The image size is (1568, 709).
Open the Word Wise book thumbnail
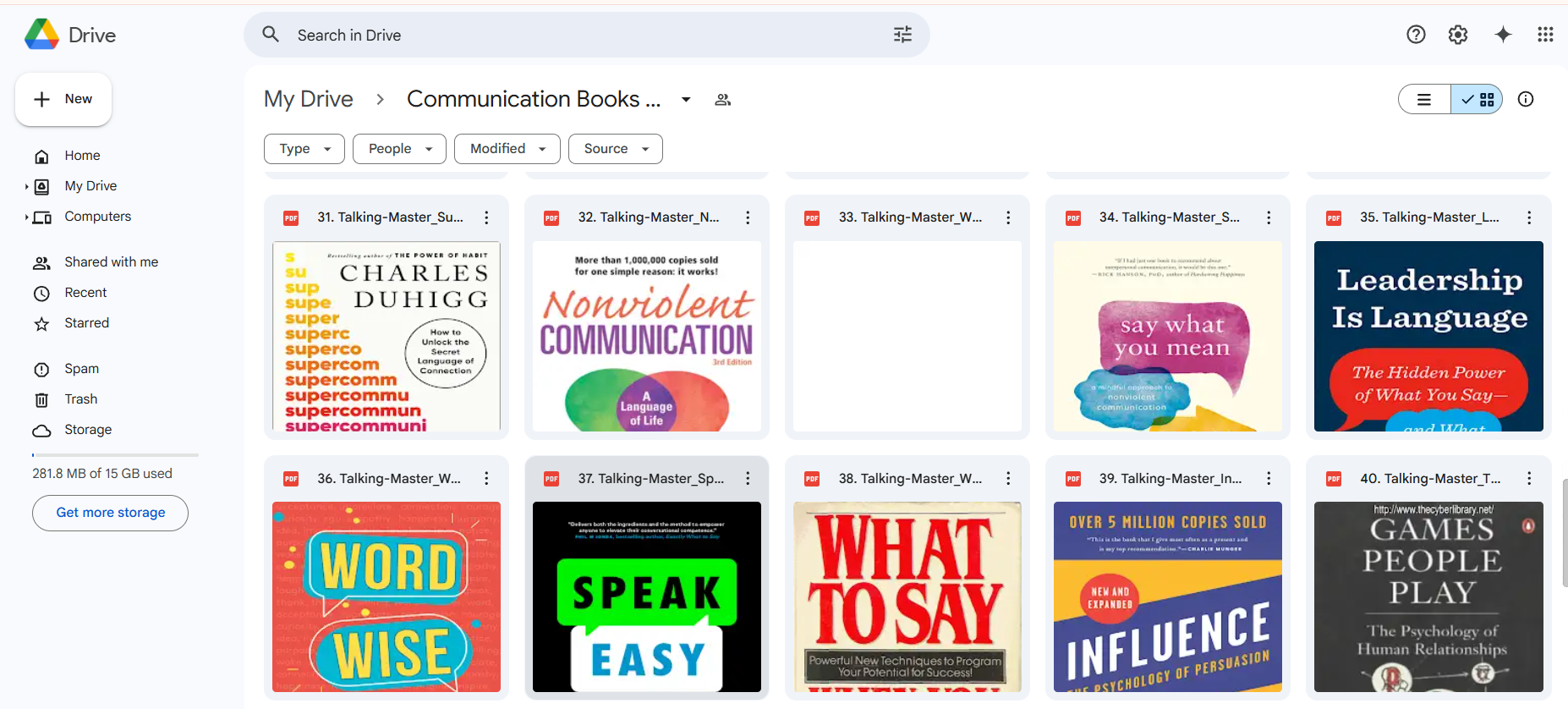387,597
